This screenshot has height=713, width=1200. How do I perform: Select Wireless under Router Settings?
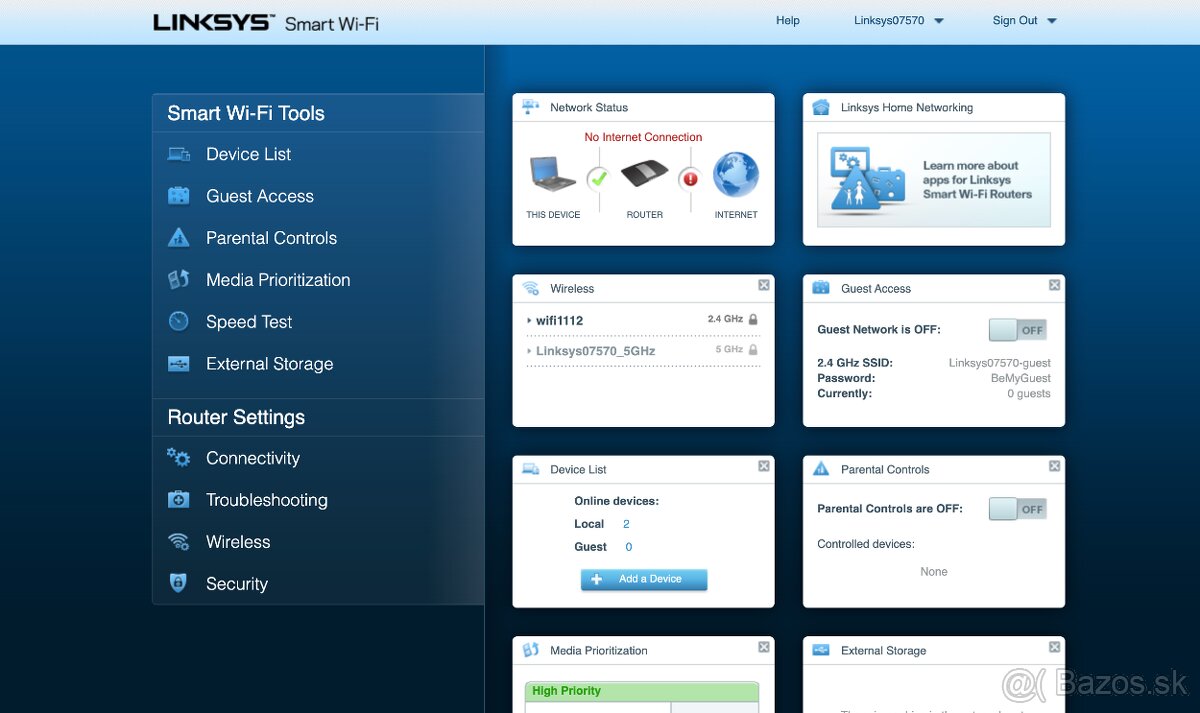238,542
